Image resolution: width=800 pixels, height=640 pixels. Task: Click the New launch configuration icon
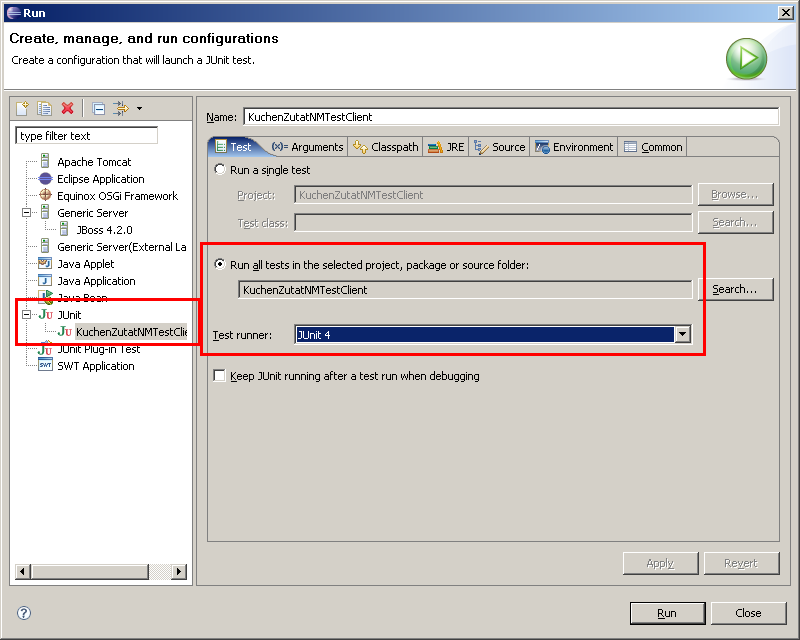22,108
